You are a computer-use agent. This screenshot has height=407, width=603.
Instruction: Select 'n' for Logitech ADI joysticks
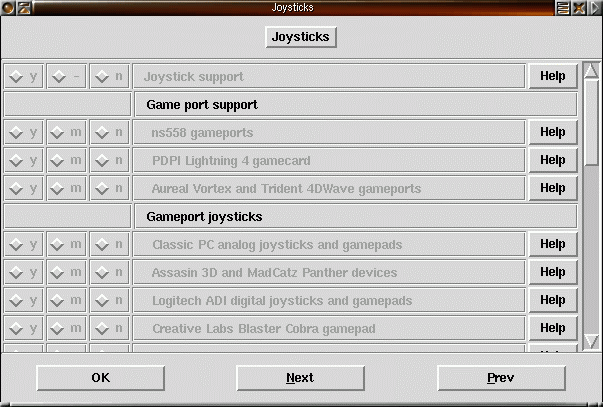coord(108,300)
